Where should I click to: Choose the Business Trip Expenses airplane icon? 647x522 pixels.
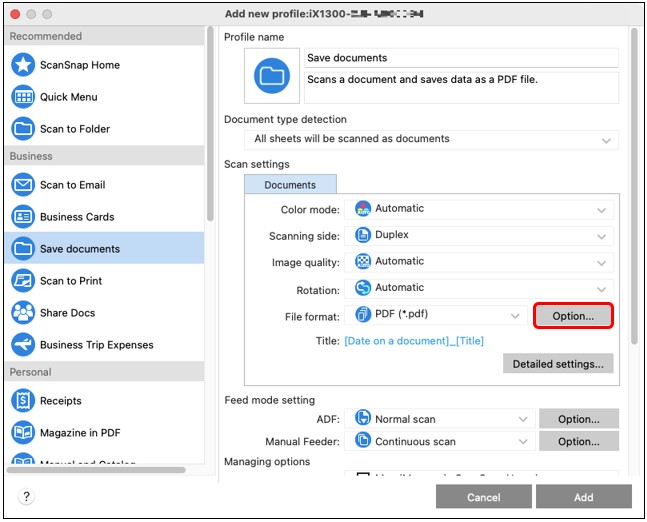[23, 345]
